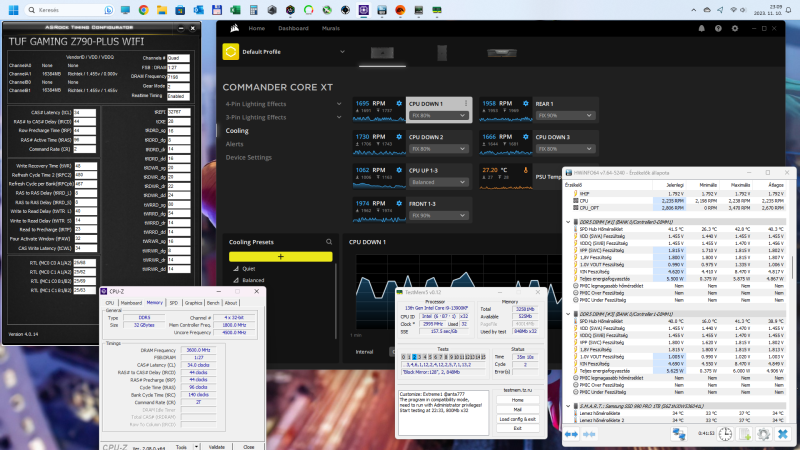The height and width of the screenshot is (450, 800).
Task: Switch to Bench tab in CPU-Z
Action: [213, 303]
